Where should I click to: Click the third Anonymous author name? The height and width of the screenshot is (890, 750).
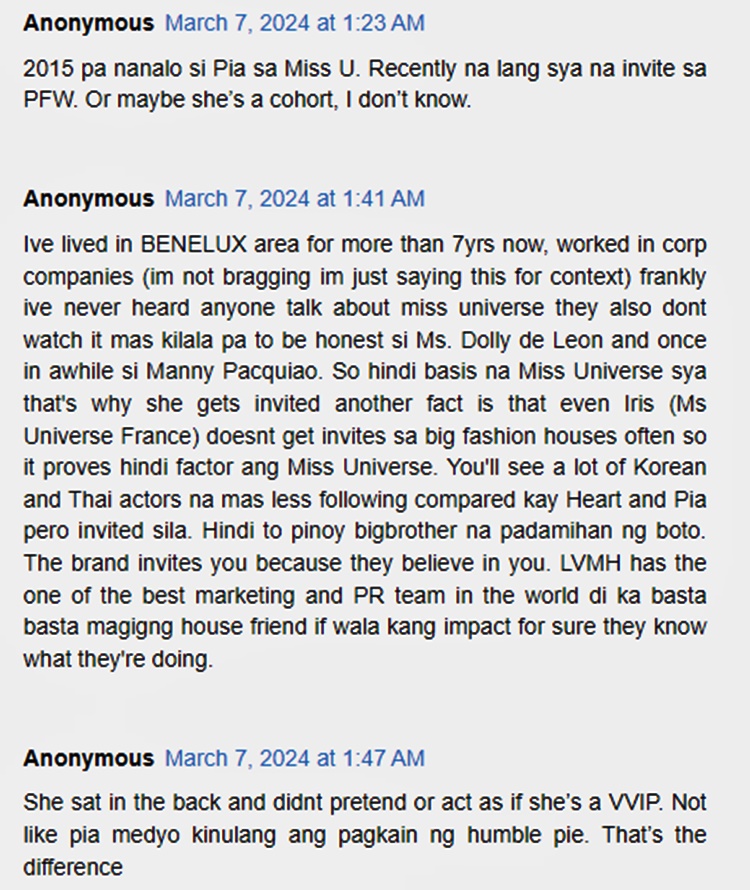tap(89, 758)
